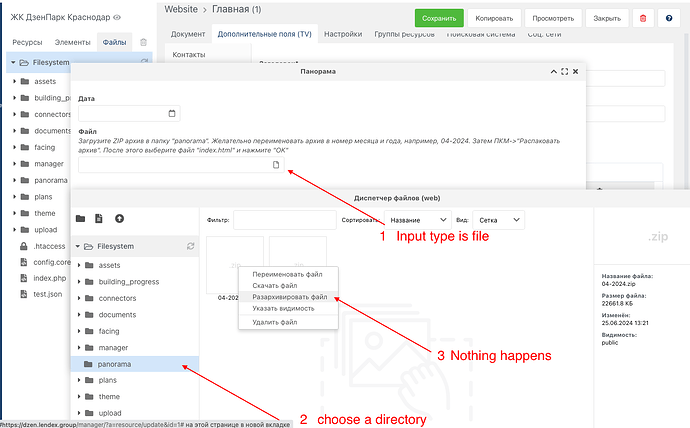Expand facing folder in left sidebar
This screenshot has width=690, height=428.
14,147
